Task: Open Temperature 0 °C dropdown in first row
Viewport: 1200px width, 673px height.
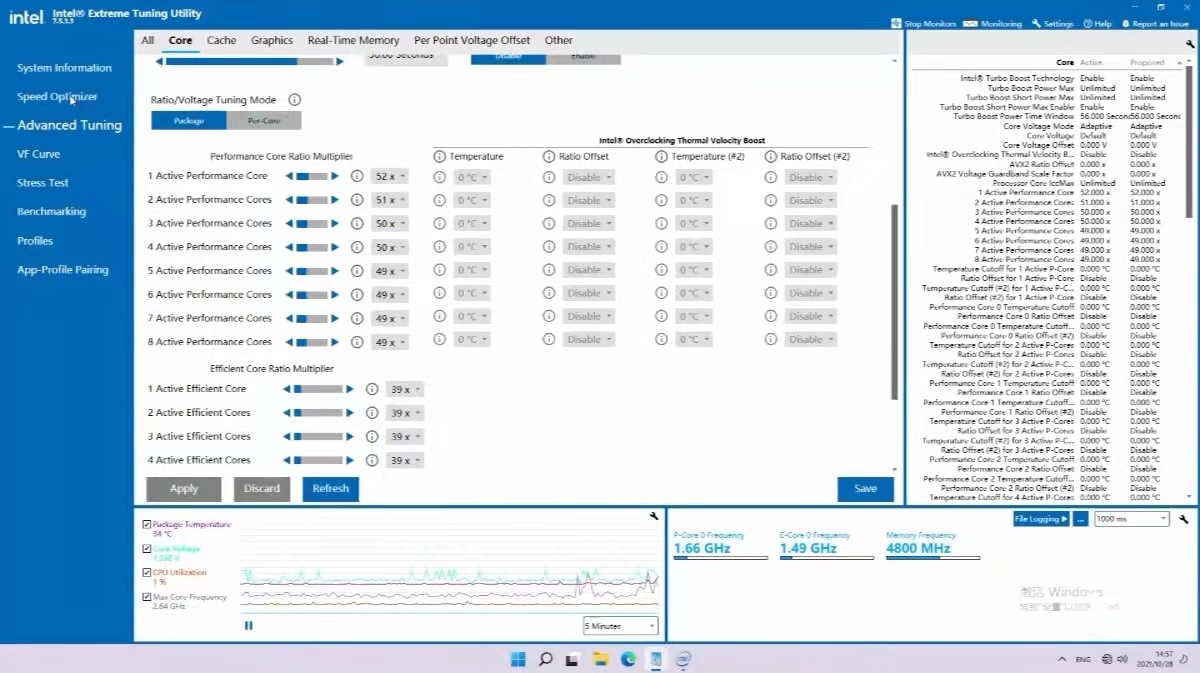Action: (x=472, y=178)
